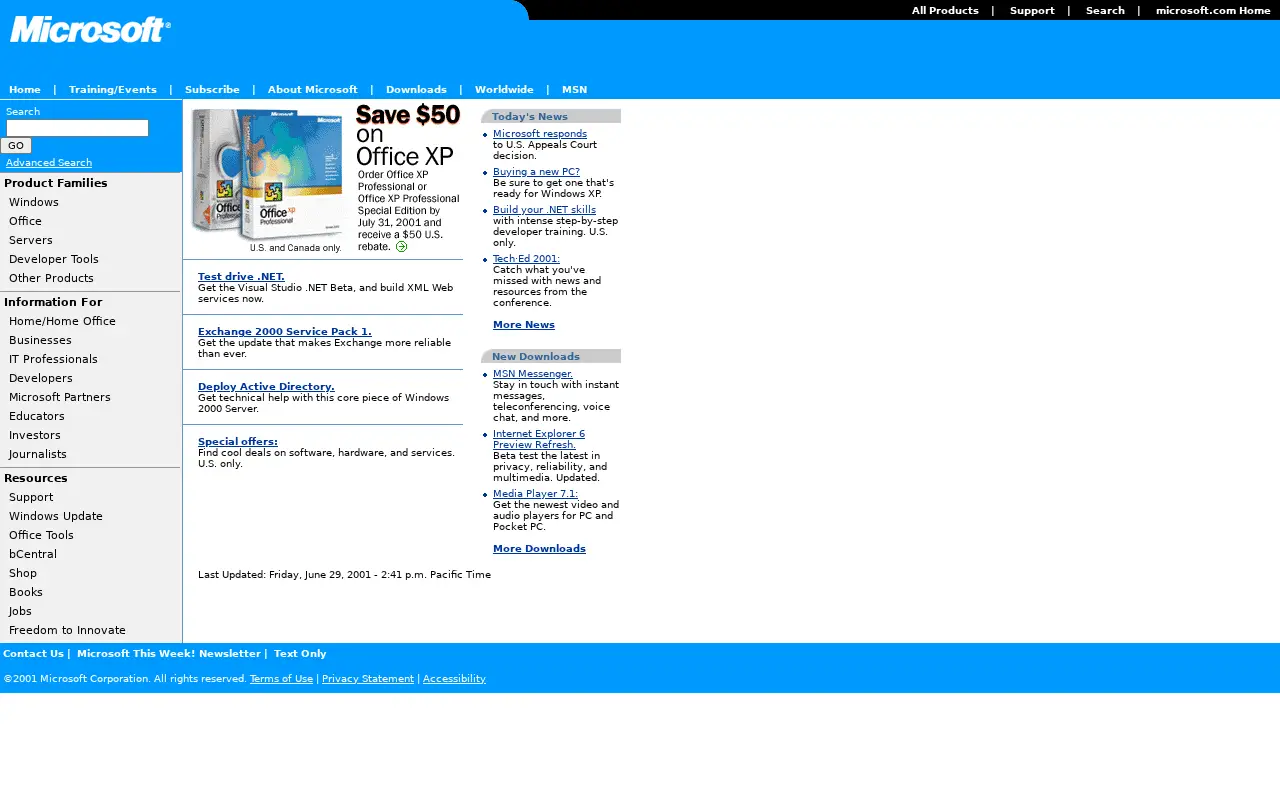Open Microsoft Partners sidebar link
Viewport: 1280px width, 800px height.
60,397
